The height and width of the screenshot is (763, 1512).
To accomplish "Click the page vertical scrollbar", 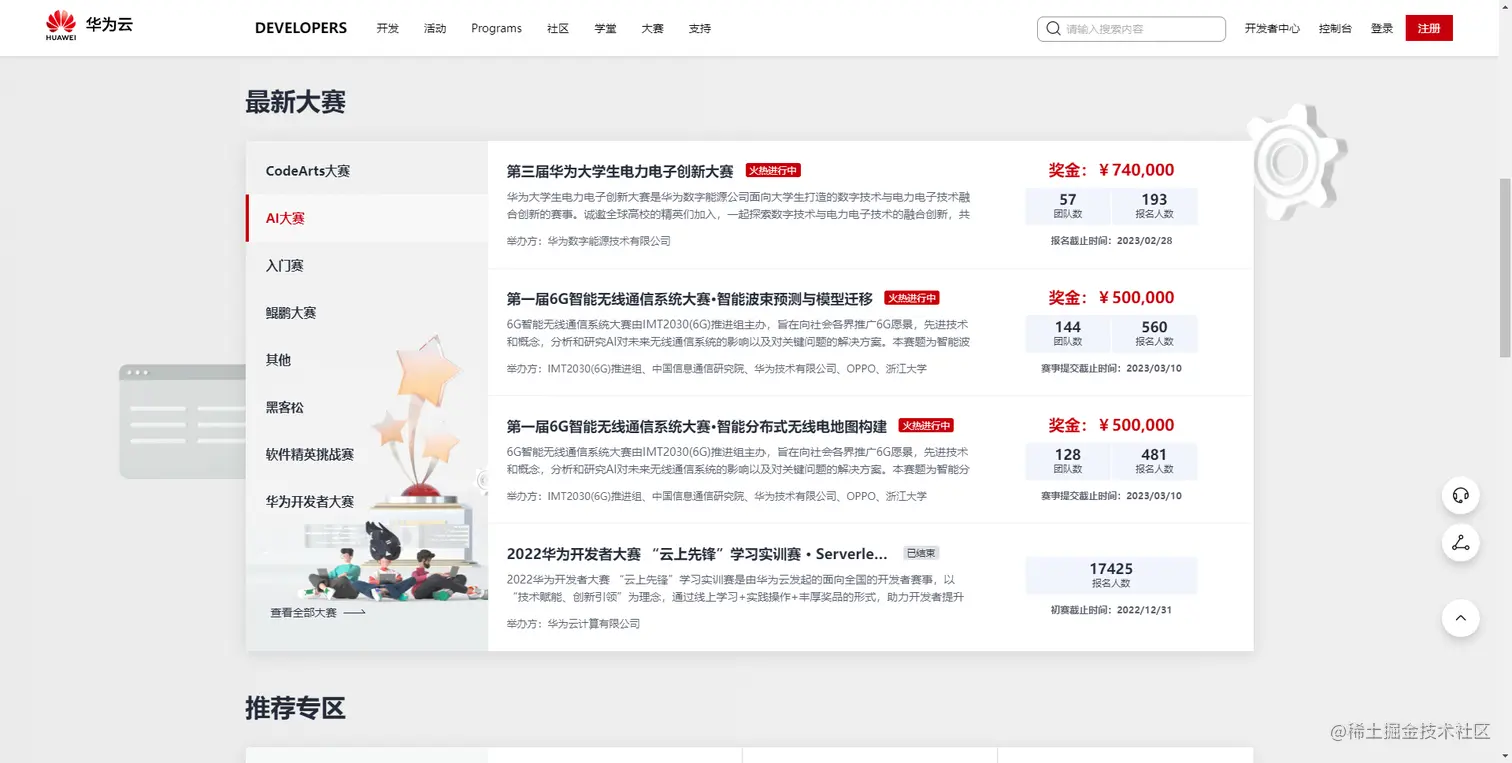I will click(1505, 268).
